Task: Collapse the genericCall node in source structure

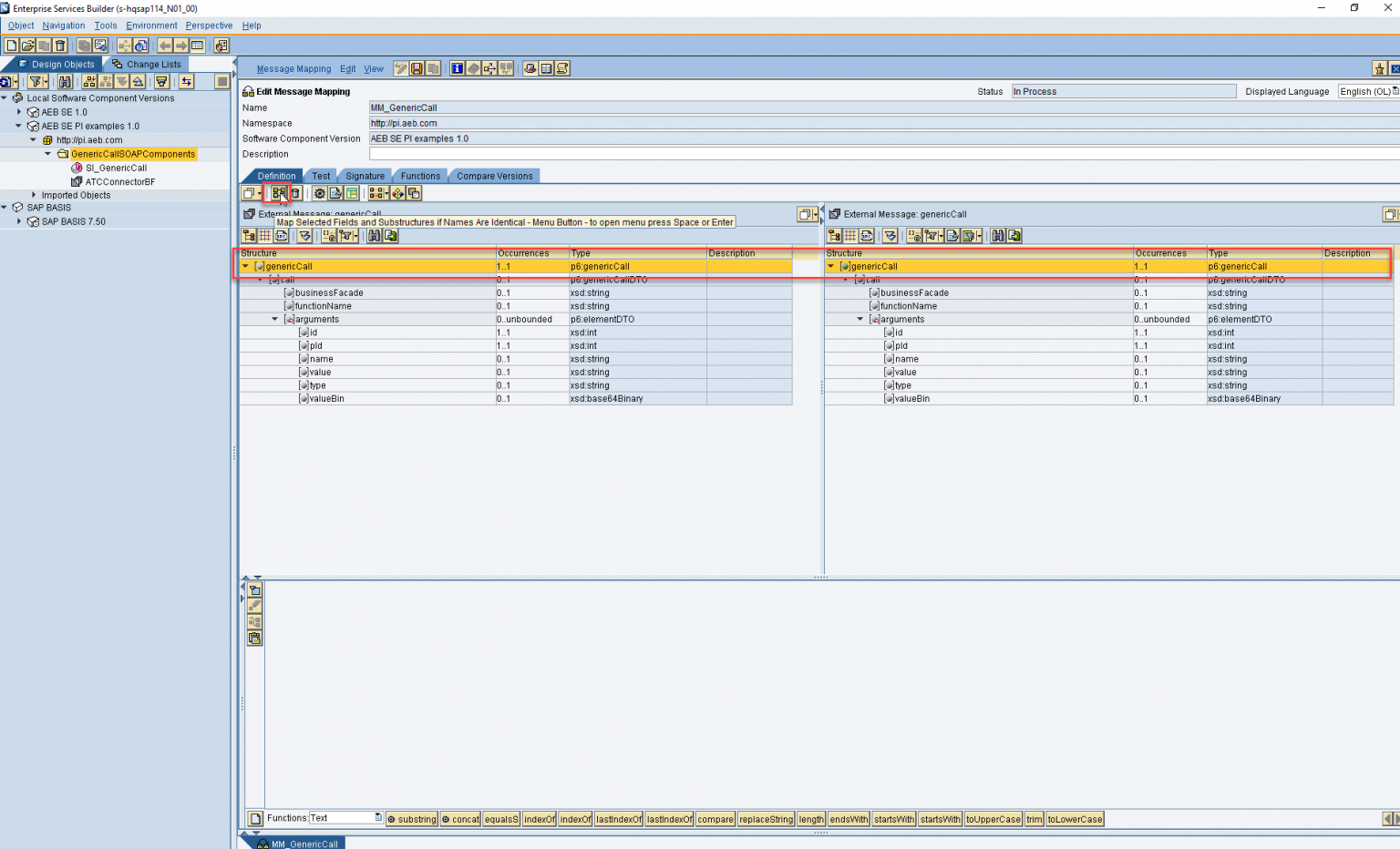Action: click(244, 266)
